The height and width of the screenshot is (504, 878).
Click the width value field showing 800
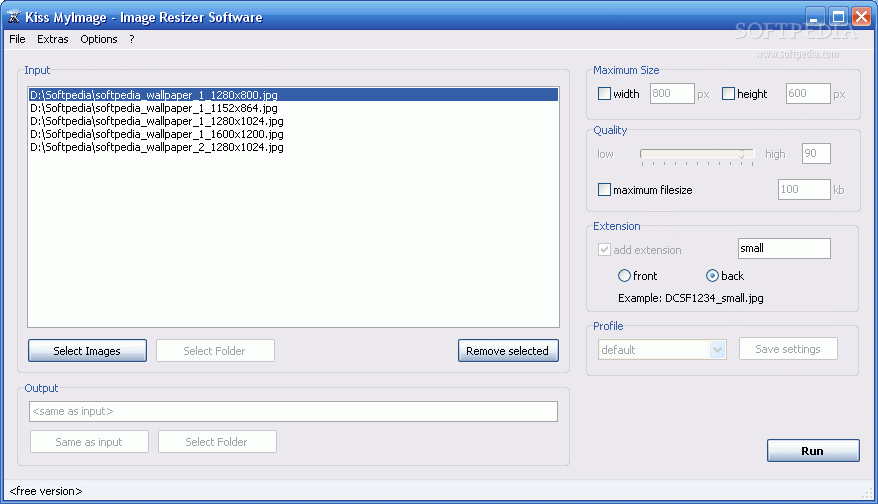click(x=672, y=94)
